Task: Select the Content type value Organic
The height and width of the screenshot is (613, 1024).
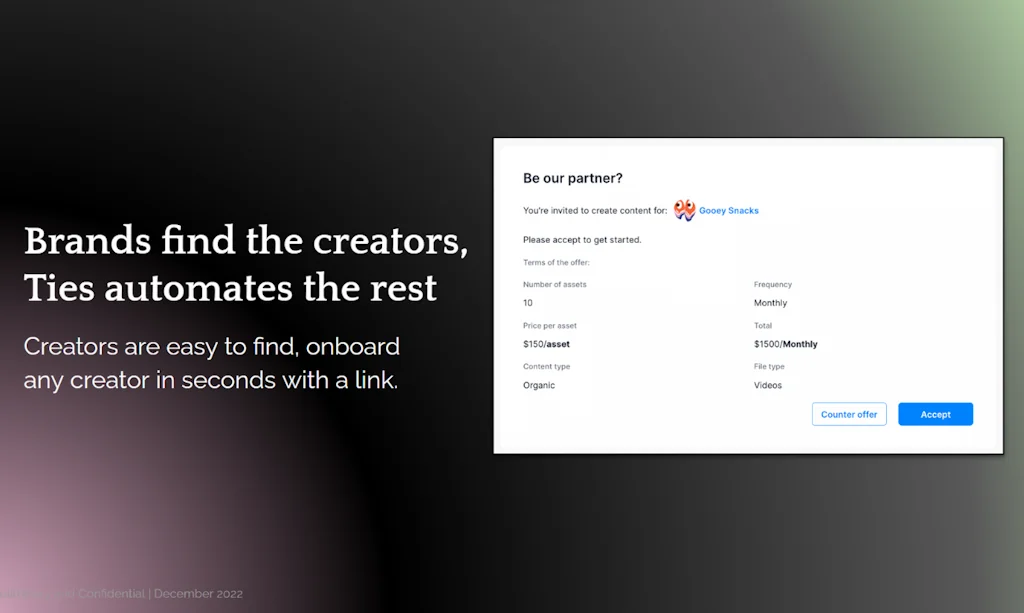Action: [539, 384]
